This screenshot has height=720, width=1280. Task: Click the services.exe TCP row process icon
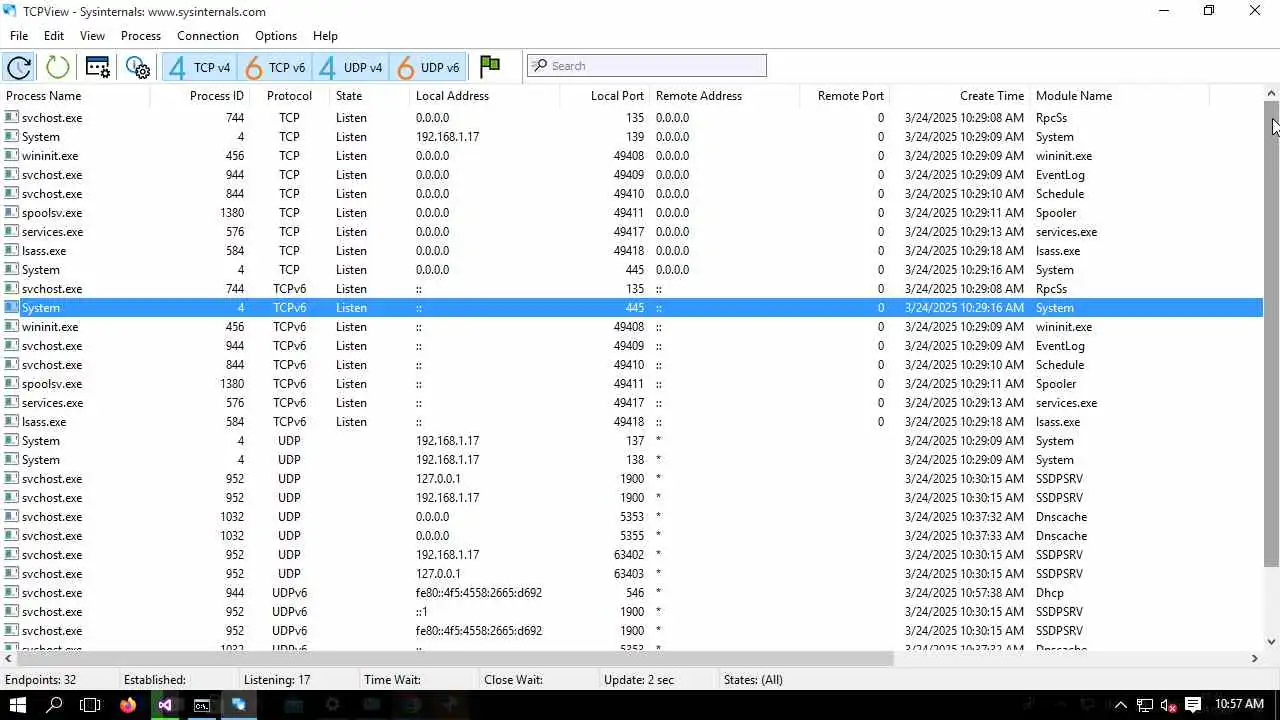point(12,232)
